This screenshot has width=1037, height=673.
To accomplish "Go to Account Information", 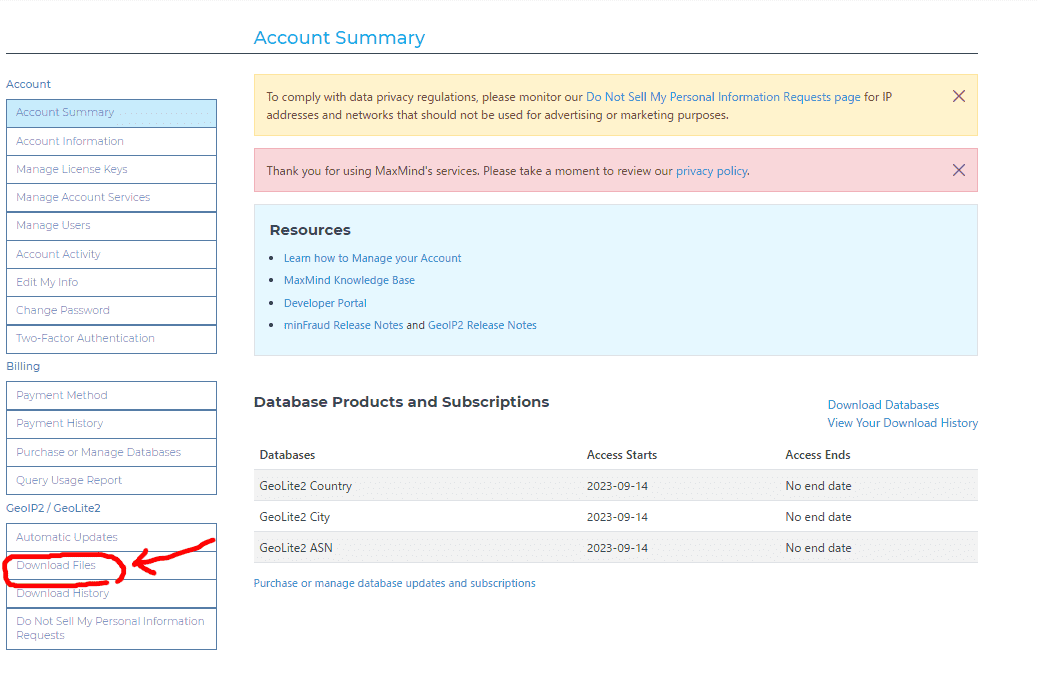I will tap(111, 141).
